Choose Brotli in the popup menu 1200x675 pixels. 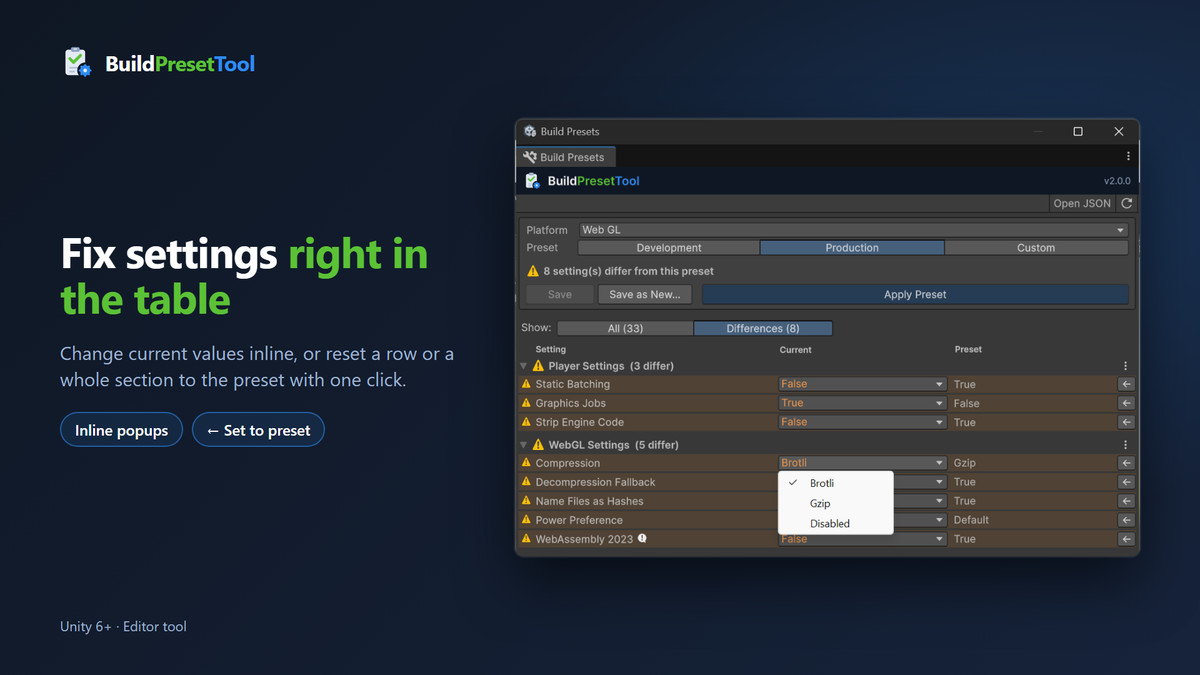point(835,483)
